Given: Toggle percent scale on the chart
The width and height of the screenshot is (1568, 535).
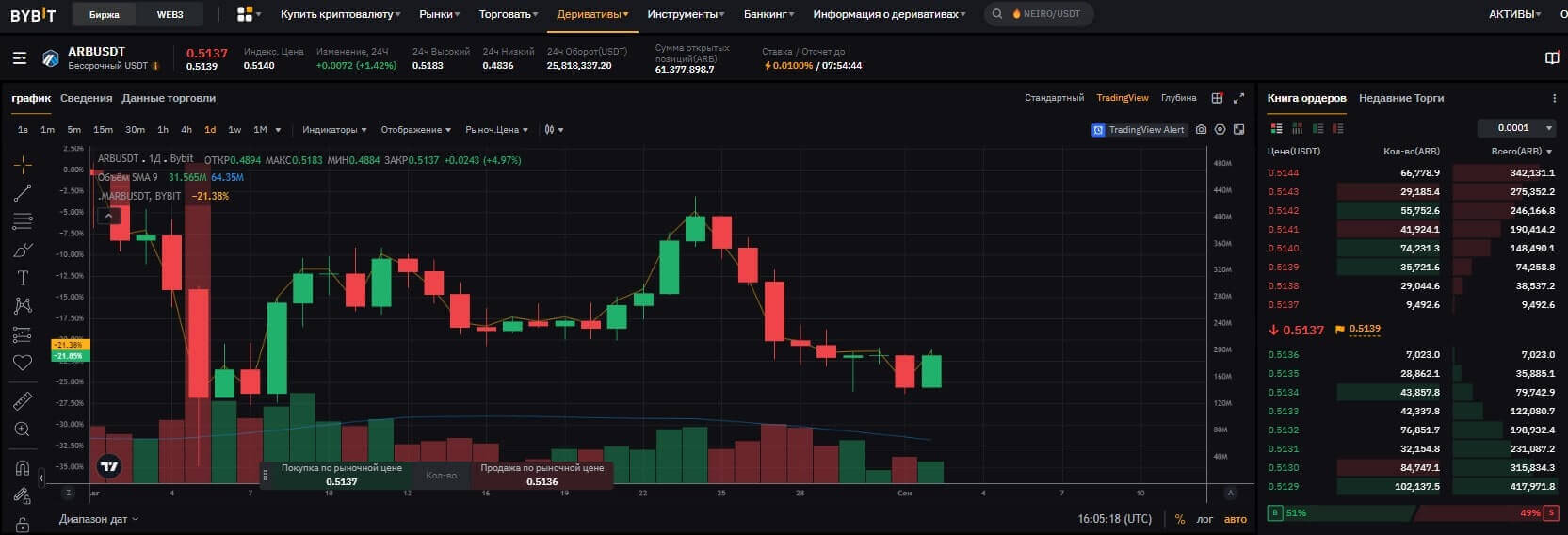Looking at the screenshot, I should (x=1180, y=519).
